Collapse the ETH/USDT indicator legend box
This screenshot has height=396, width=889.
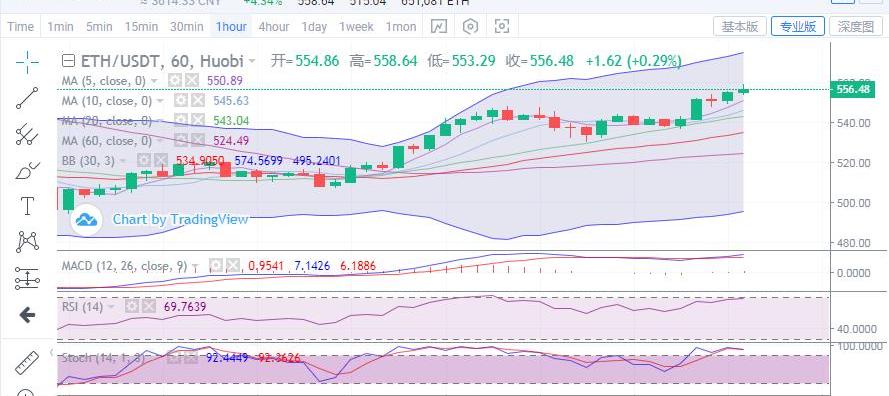pos(68,61)
